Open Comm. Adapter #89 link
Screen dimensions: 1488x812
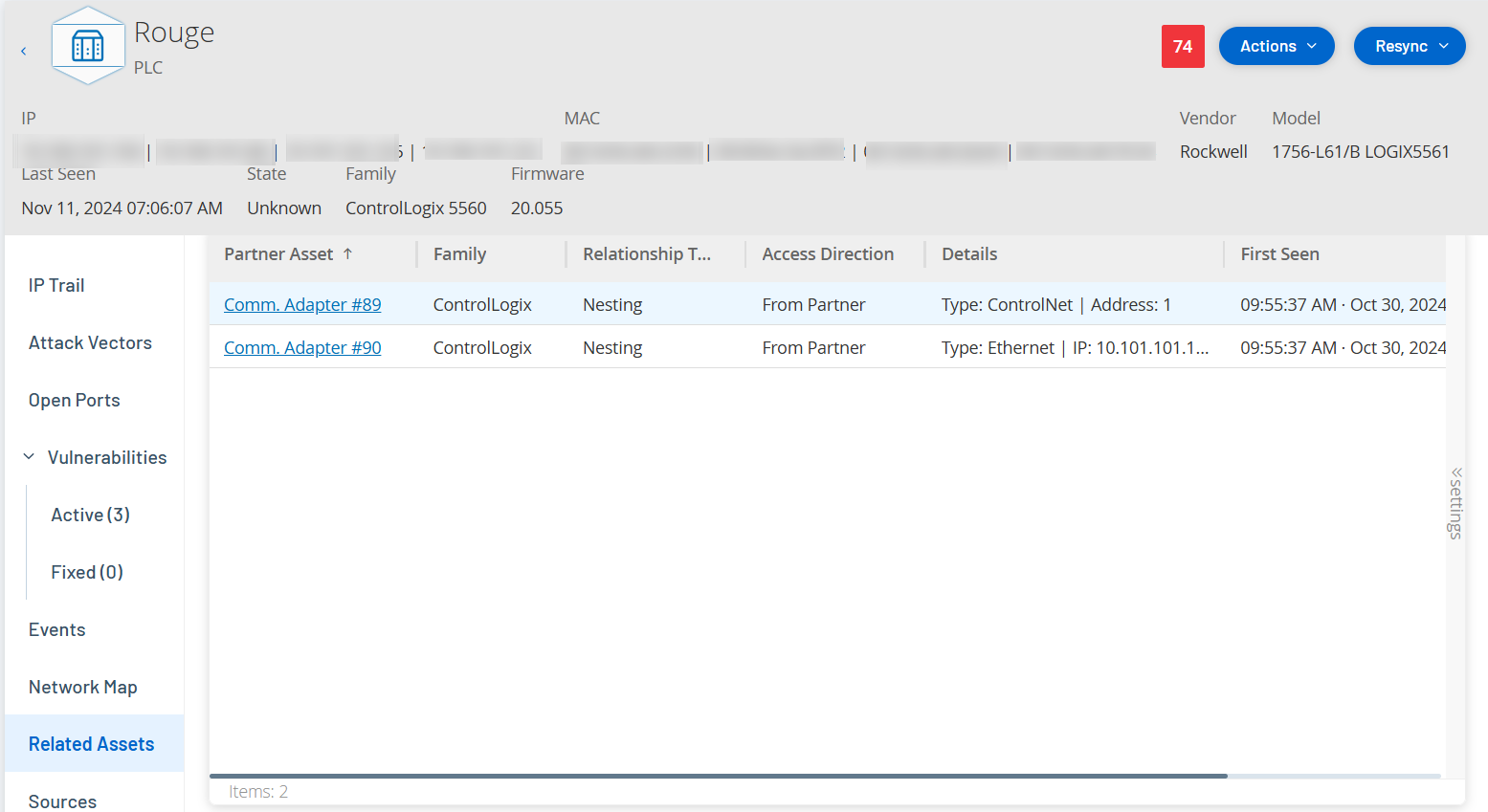coord(302,304)
